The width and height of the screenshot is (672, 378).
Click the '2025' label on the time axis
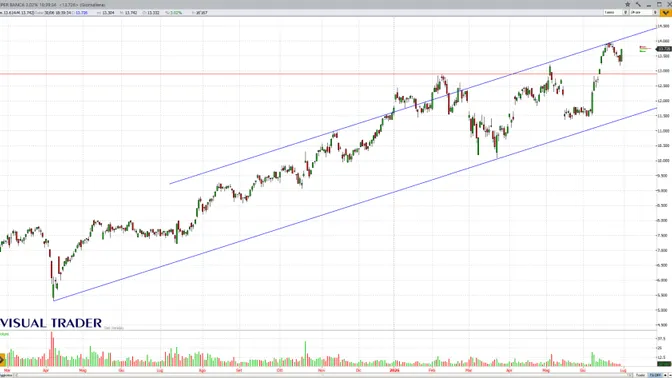click(x=394, y=370)
